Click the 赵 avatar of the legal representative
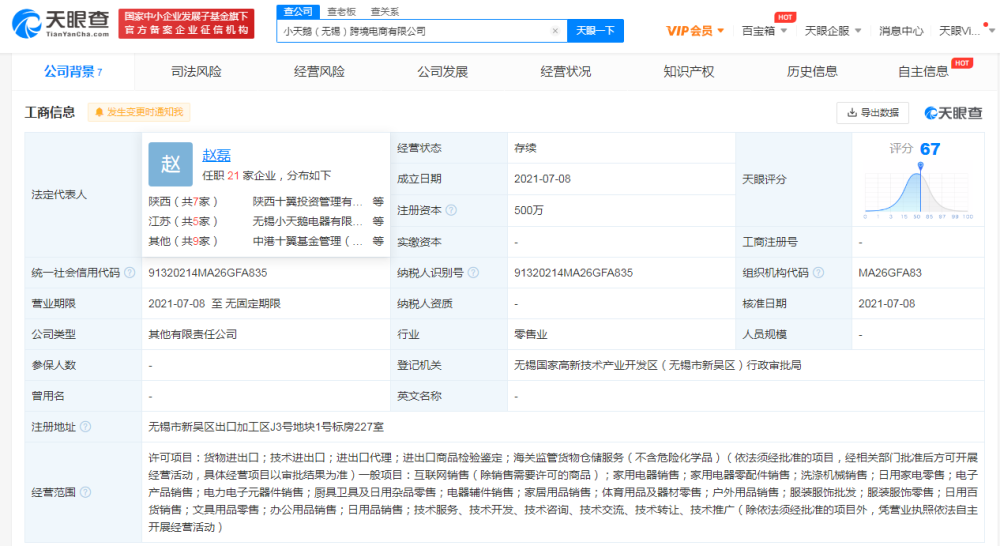Image resolution: width=1000 pixels, height=546 pixels. (170, 164)
